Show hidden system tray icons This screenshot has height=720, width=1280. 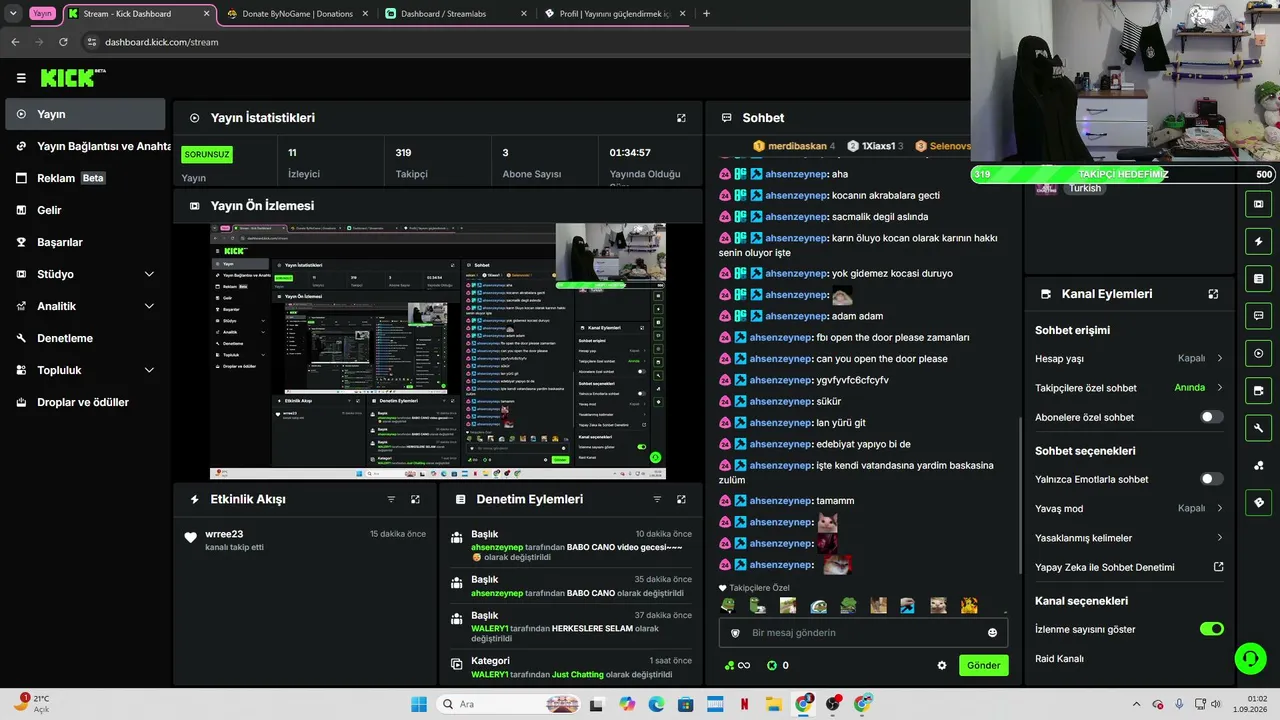coord(1136,704)
